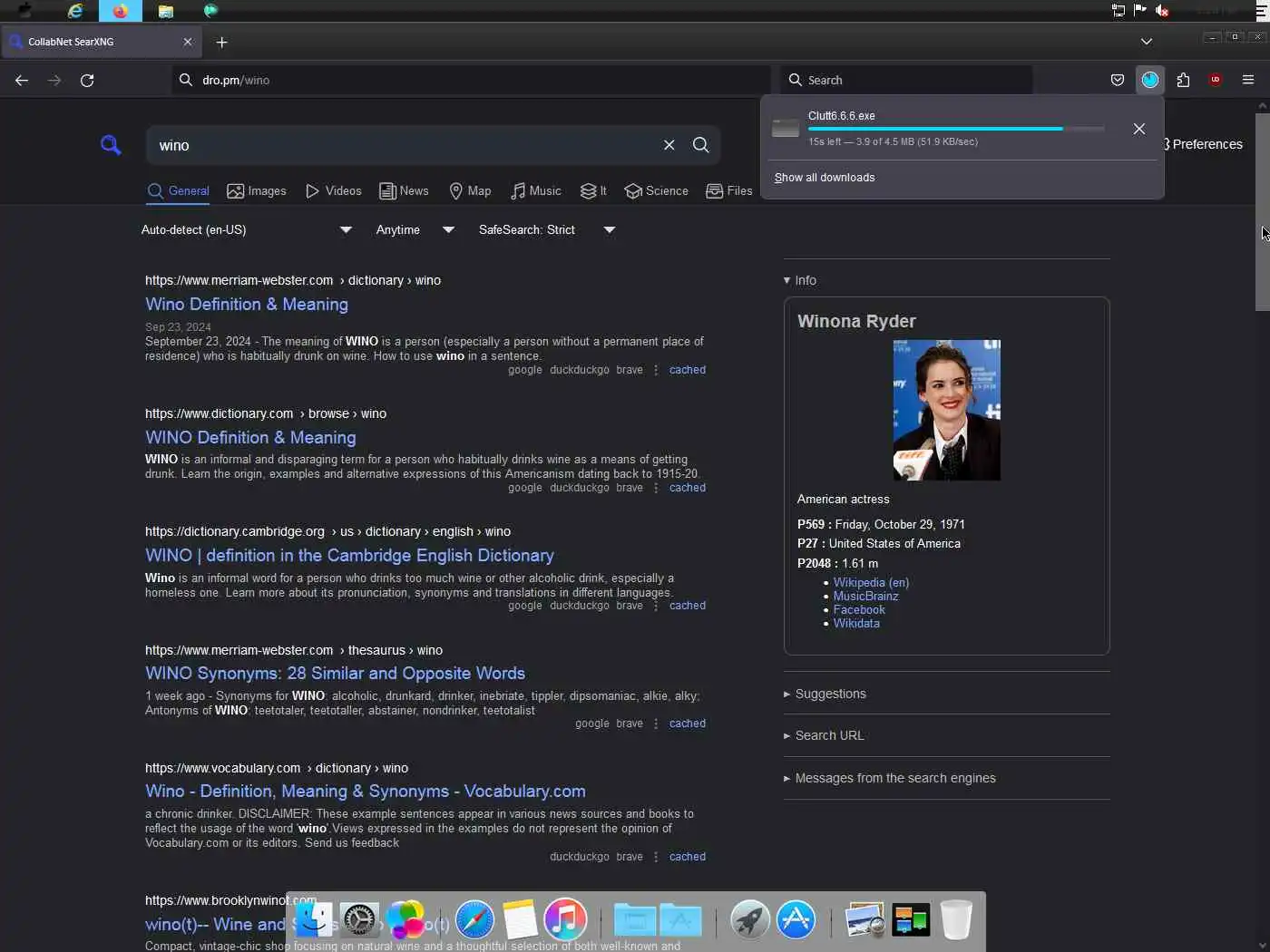Launch Safari compass icon in dock
The height and width of the screenshot is (952, 1270).
(x=474, y=920)
